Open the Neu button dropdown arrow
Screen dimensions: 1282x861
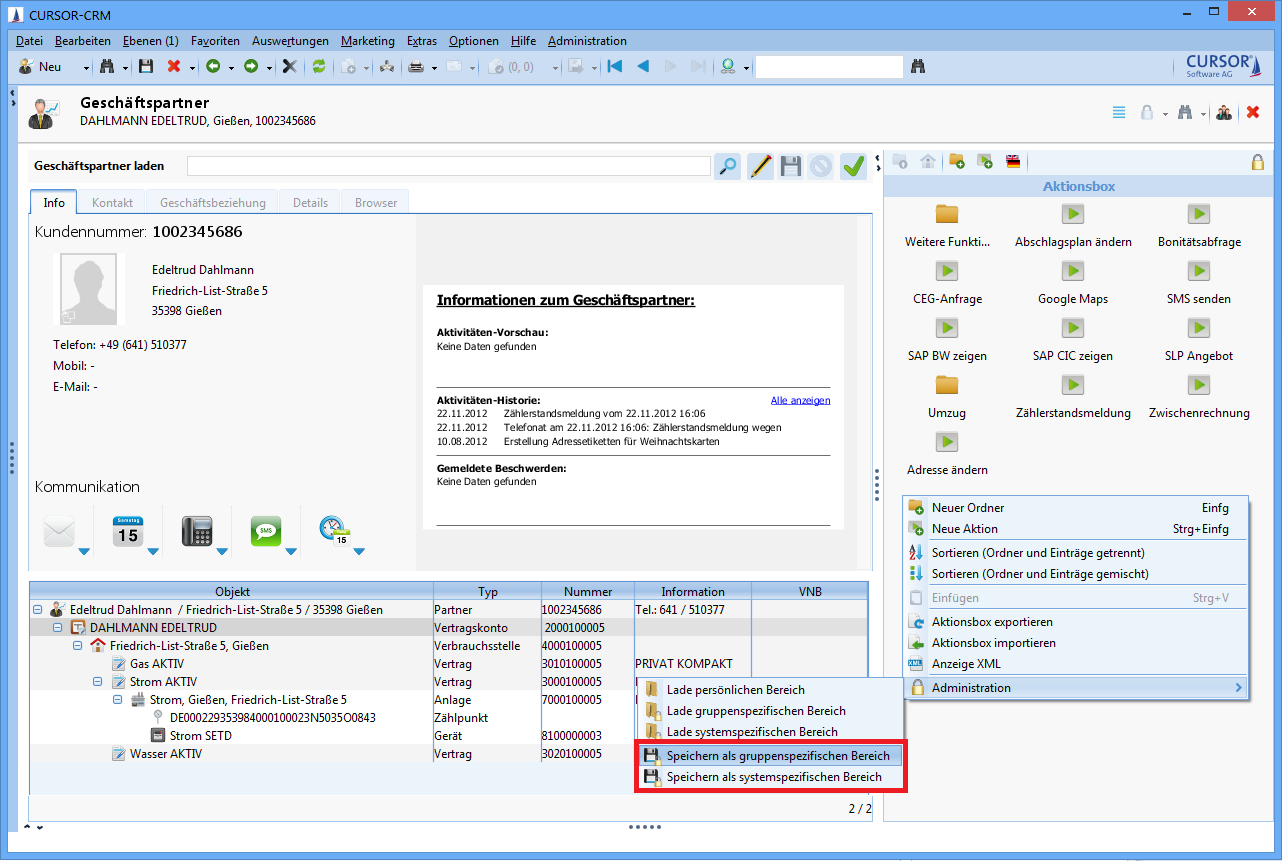pyautogui.click(x=86, y=67)
